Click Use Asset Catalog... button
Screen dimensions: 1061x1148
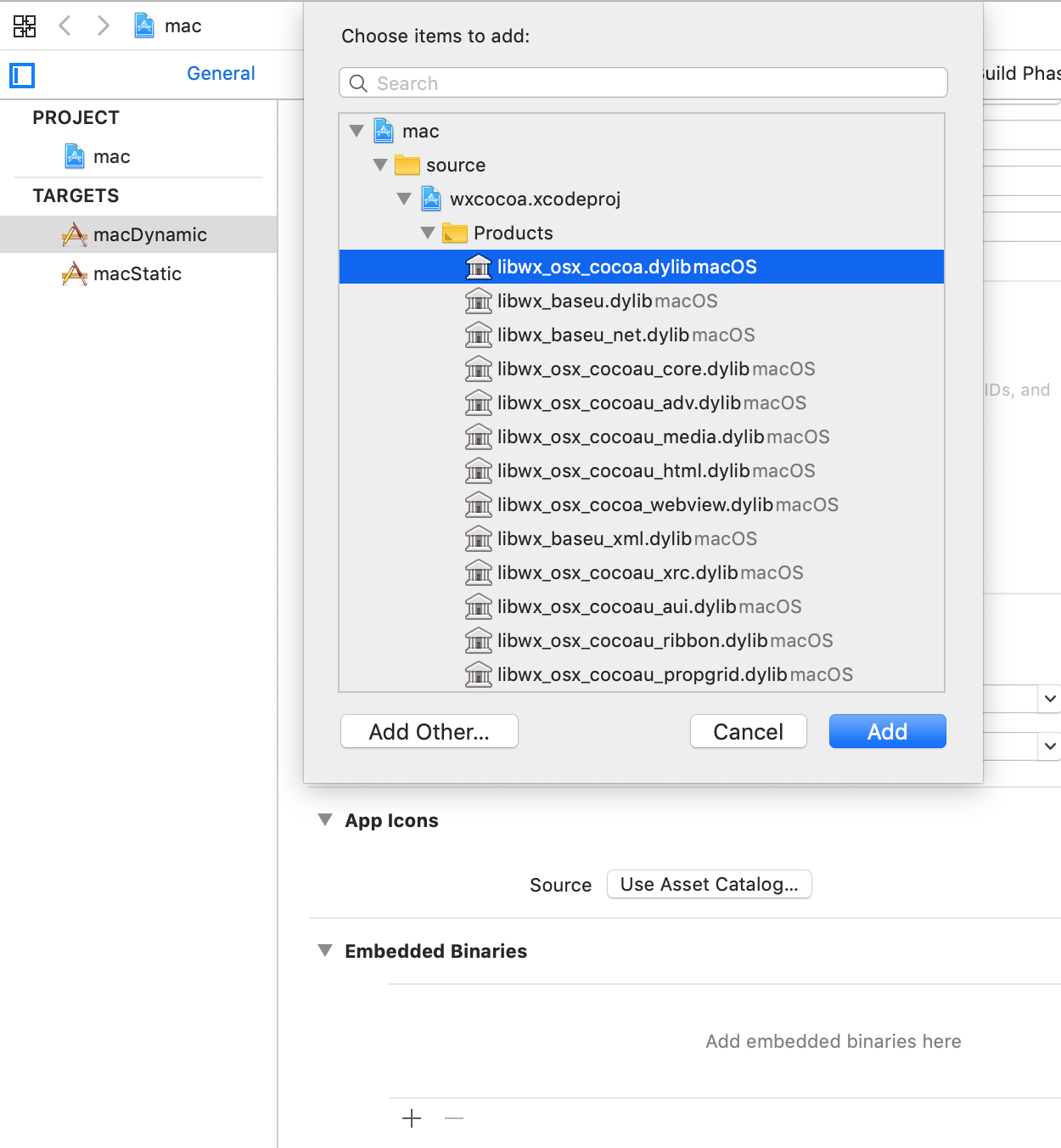(710, 884)
